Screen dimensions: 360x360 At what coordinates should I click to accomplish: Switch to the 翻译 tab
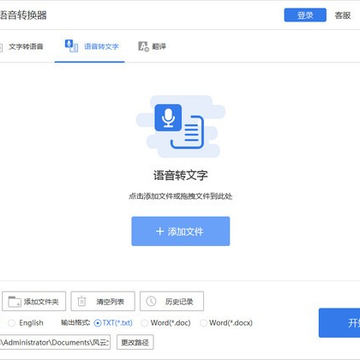point(152,47)
